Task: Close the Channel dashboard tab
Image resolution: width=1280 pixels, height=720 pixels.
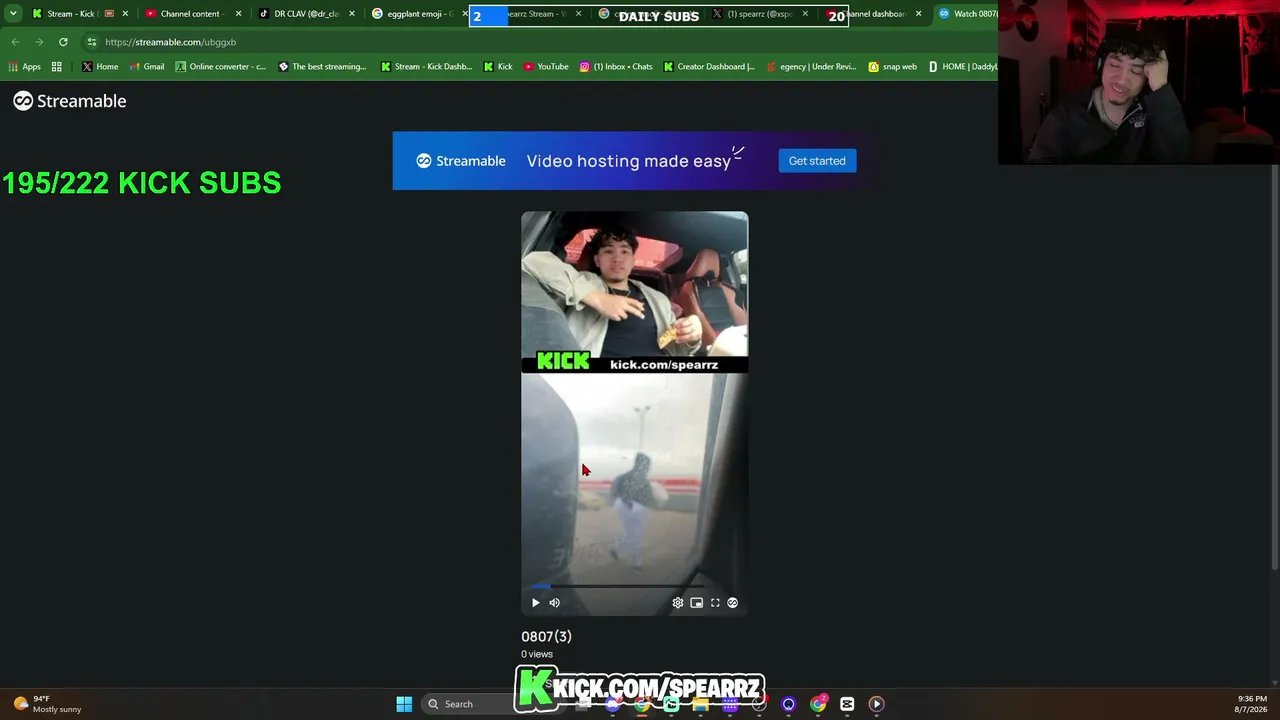Action: pos(918,14)
